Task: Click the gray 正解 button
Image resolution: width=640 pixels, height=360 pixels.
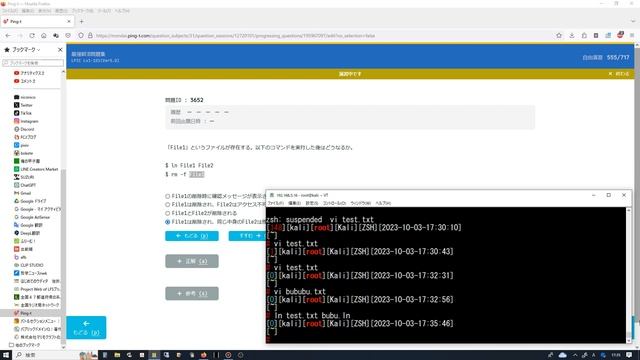Action: pyautogui.click(x=192, y=261)
